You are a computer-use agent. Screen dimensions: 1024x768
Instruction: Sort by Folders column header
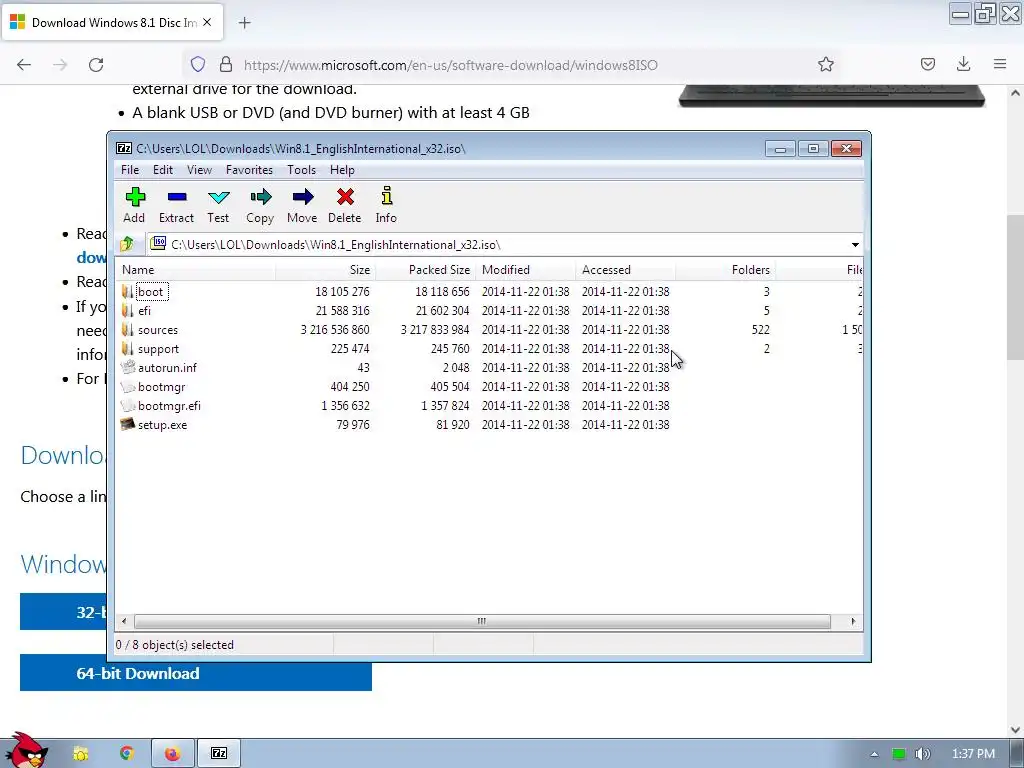(725, 270)
